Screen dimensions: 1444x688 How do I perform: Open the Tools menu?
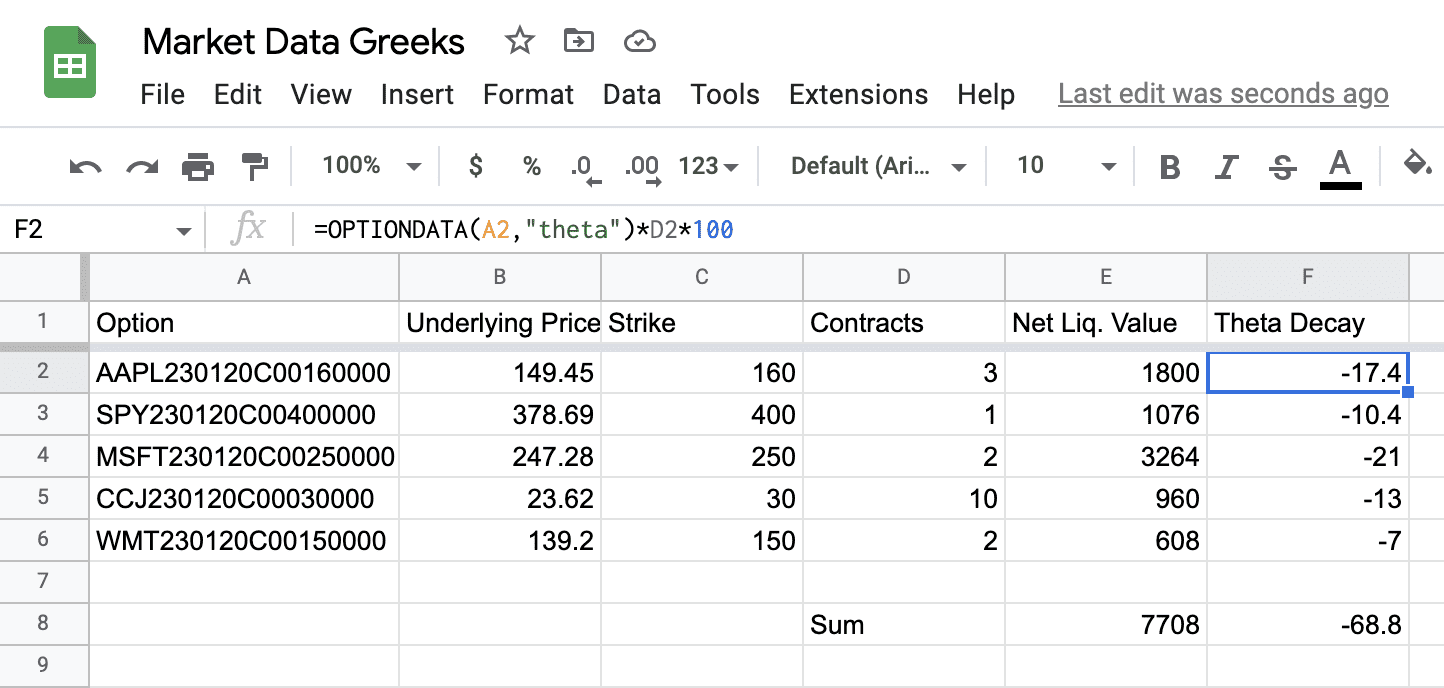(x=725, y=95)
